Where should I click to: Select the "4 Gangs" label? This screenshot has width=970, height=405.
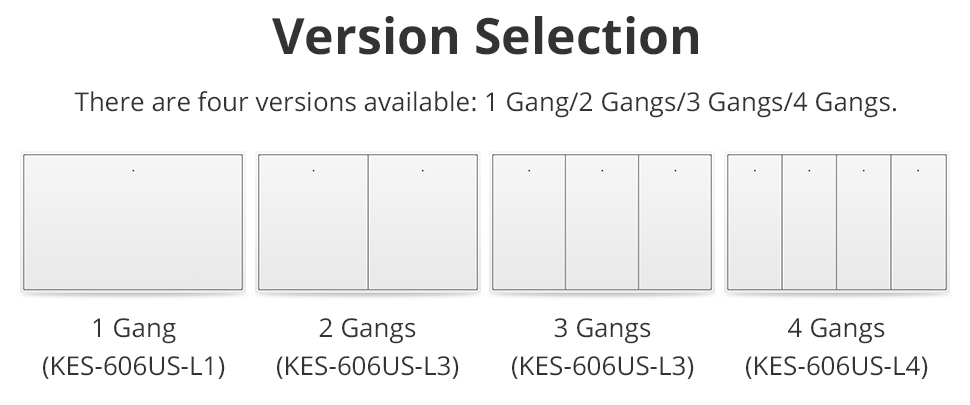tap(836, 328)
